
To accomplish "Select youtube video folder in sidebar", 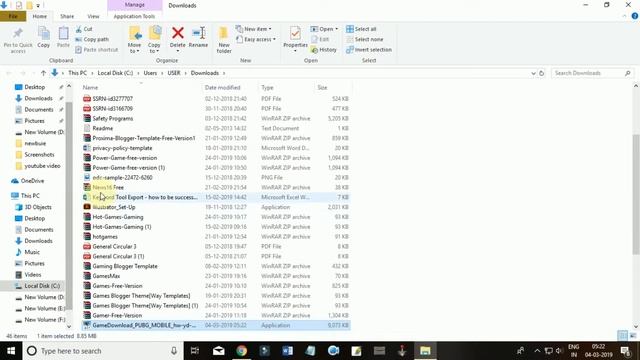I will point(42,166).
